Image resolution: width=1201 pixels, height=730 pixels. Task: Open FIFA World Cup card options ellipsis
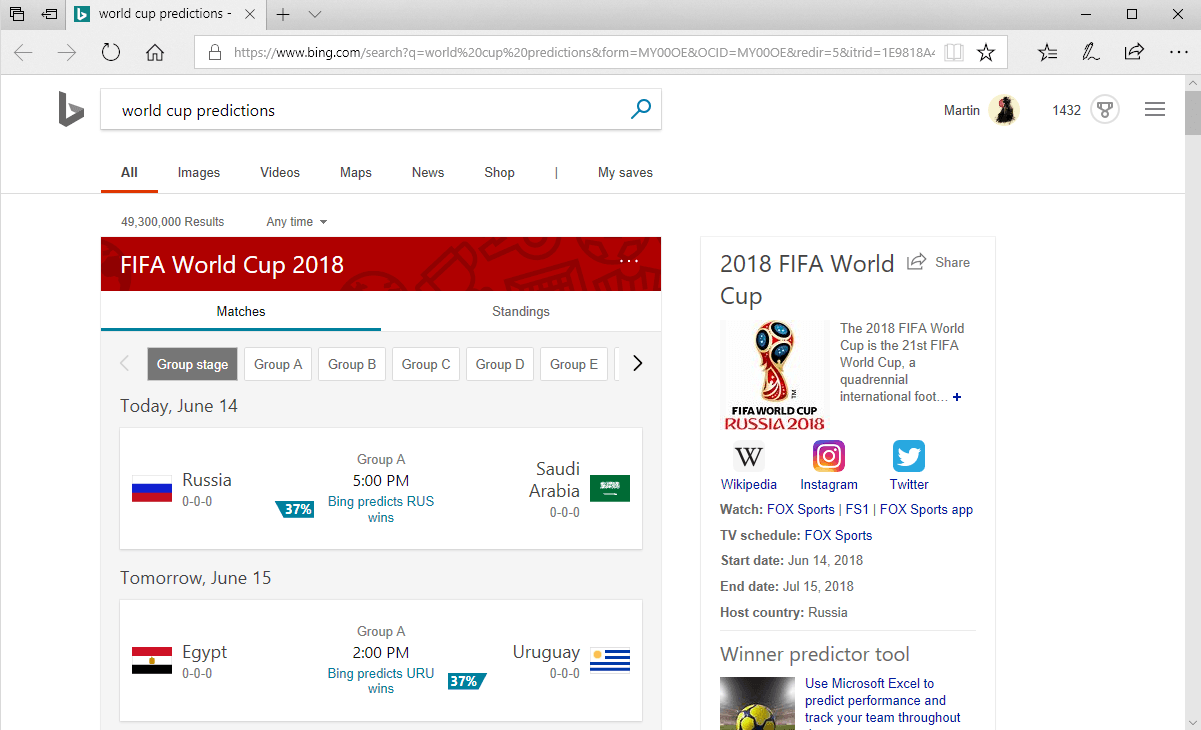point(629,261)
